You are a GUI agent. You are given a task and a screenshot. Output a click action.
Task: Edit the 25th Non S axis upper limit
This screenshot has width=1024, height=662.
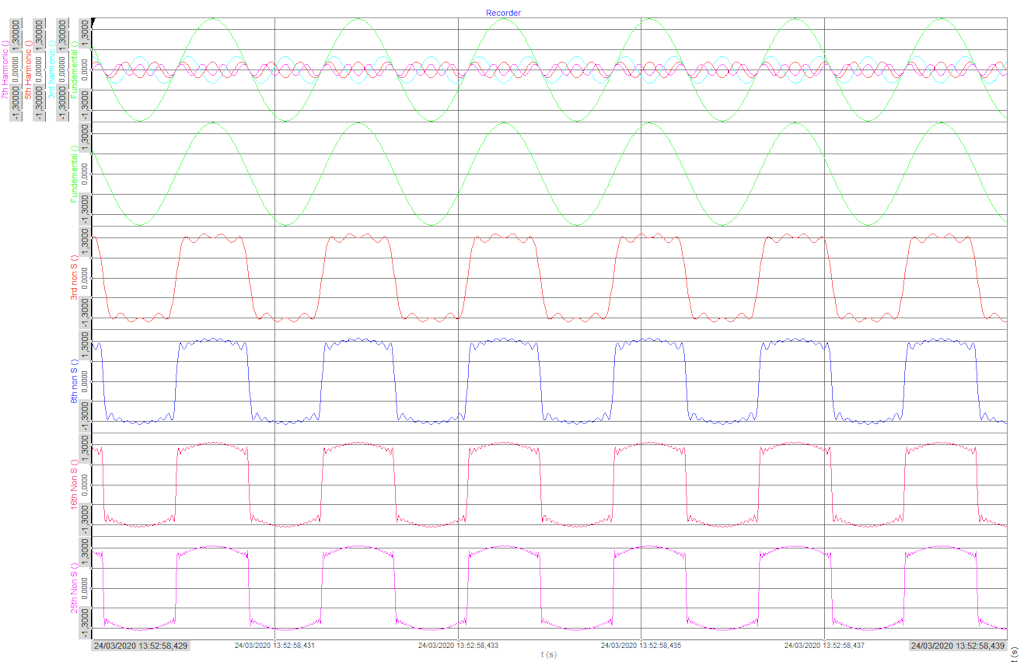[x=85, y=551]
